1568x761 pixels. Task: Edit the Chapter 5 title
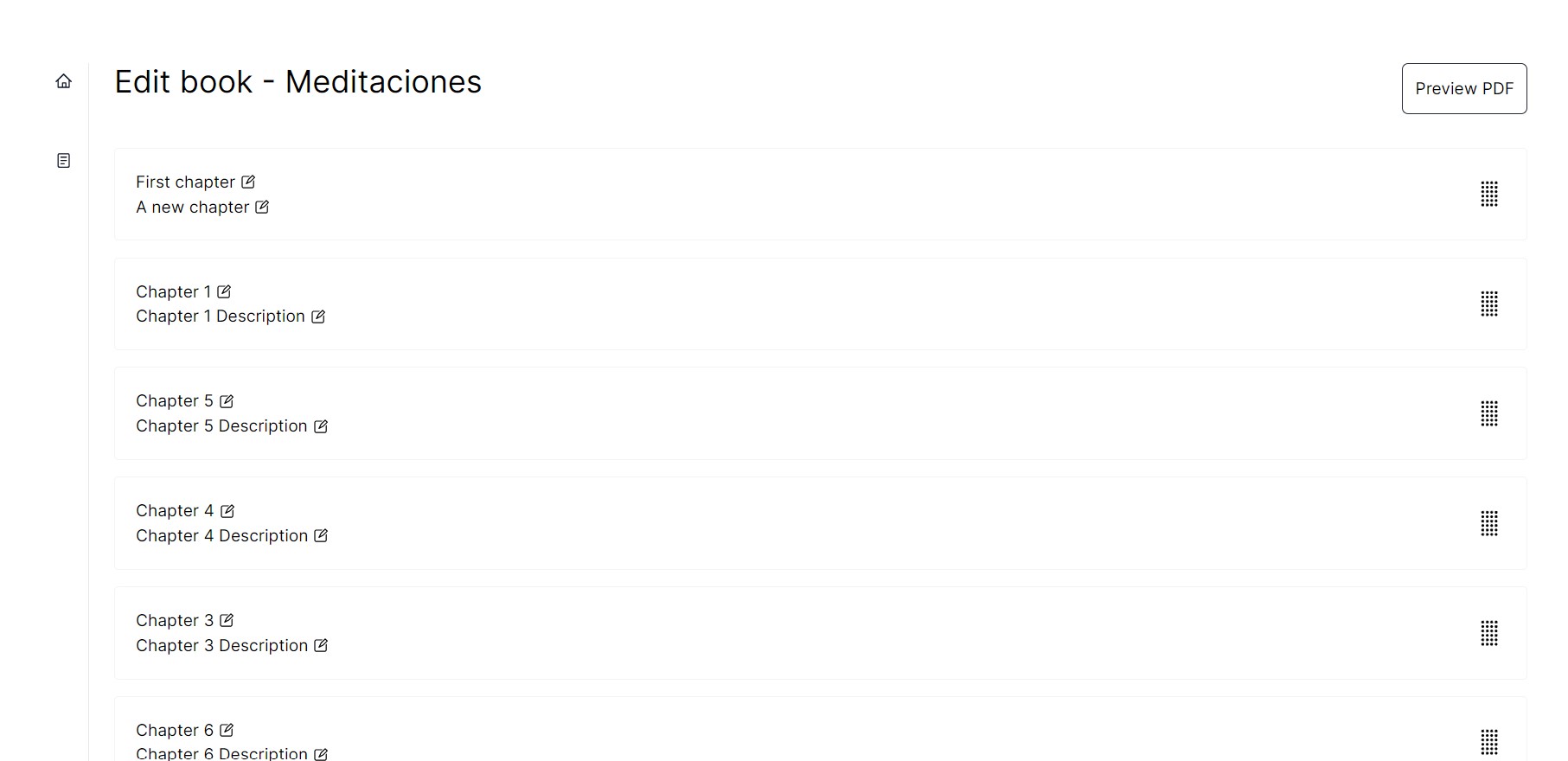(x=227, y=401)
